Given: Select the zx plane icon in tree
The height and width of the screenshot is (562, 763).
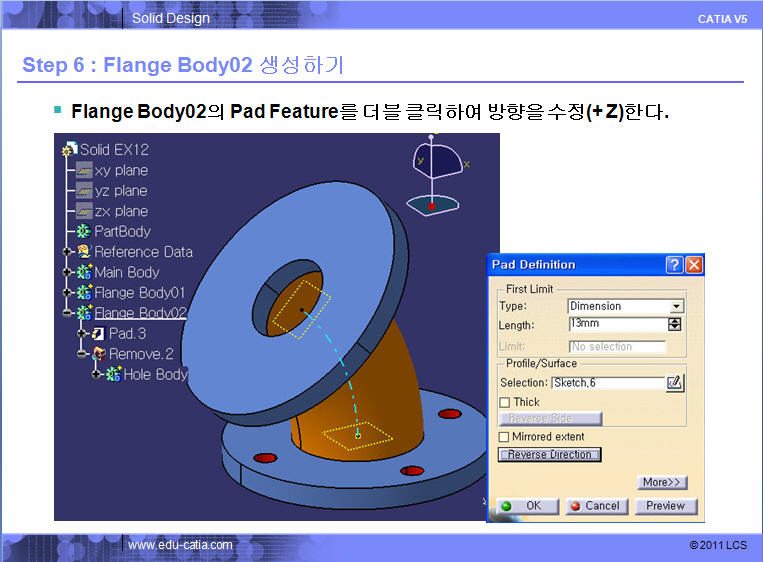Looking at the screenshot, I should 84,211.
